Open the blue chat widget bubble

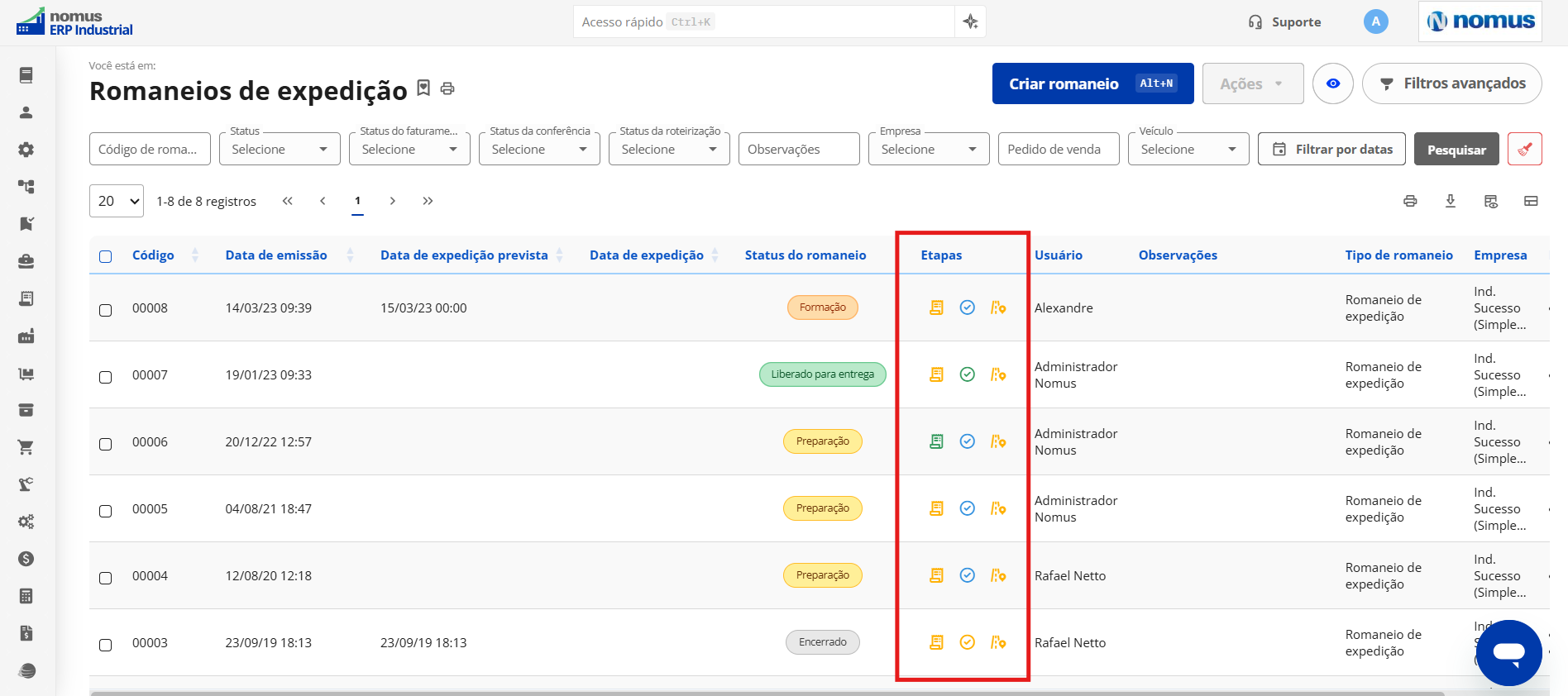(x=1508, y=653)
